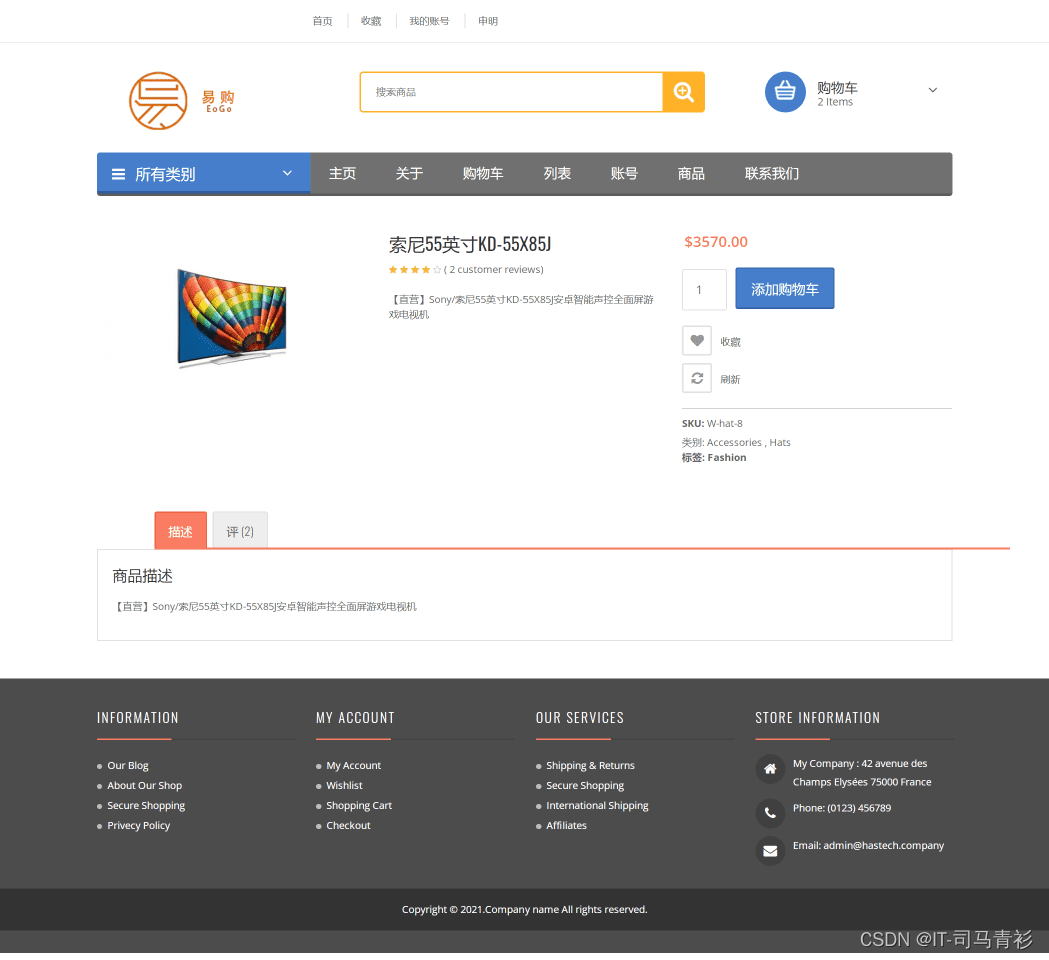1049x960 pixels.
Task: Open 关于 in the navigation bar
Action: [409, 174]
